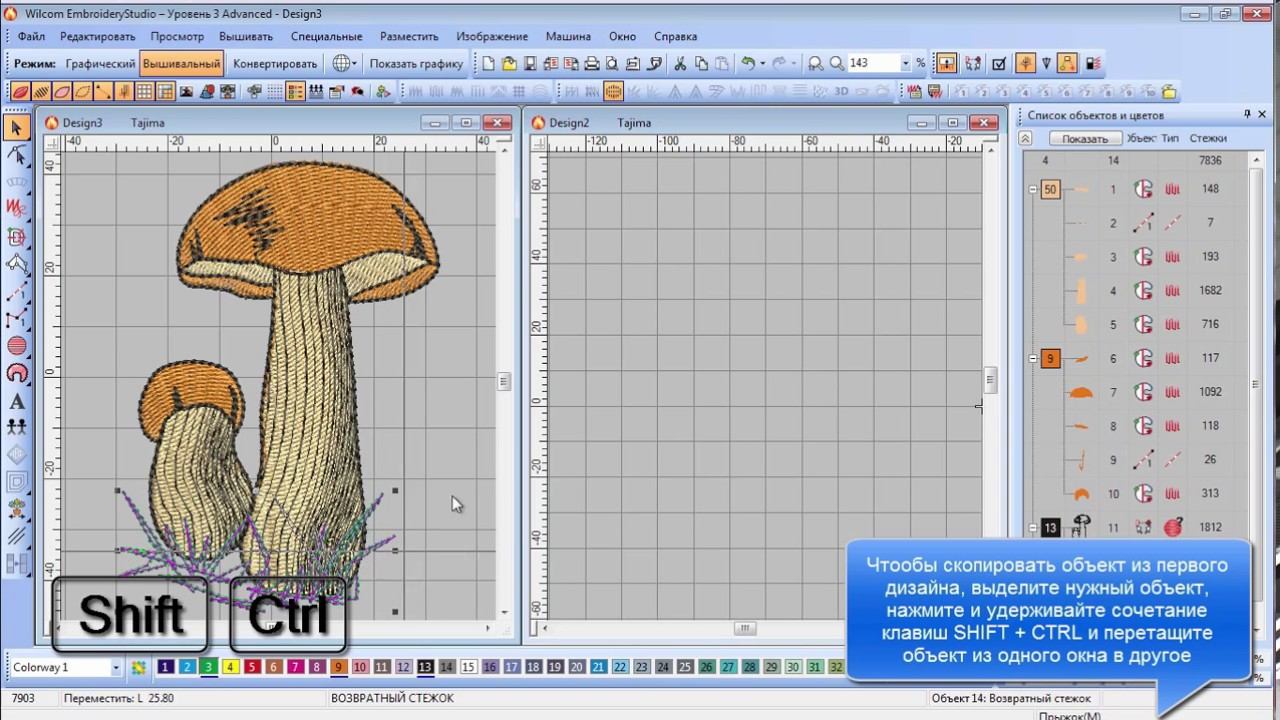1280x720 pixels.
Task: Open the zoom percentage dropdown
Action: coord(906,64)
